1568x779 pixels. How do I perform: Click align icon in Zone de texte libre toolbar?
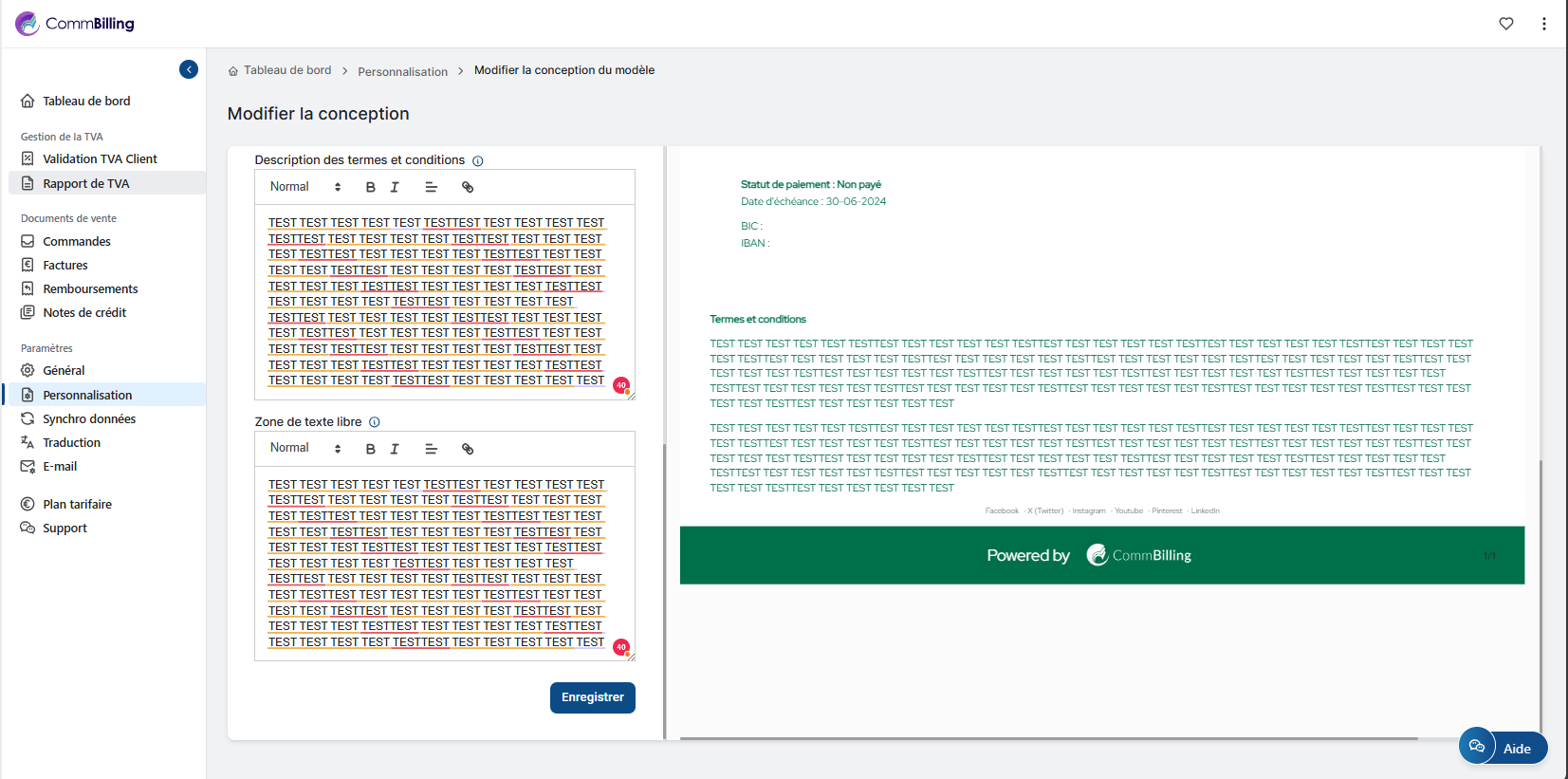[431, 449]
